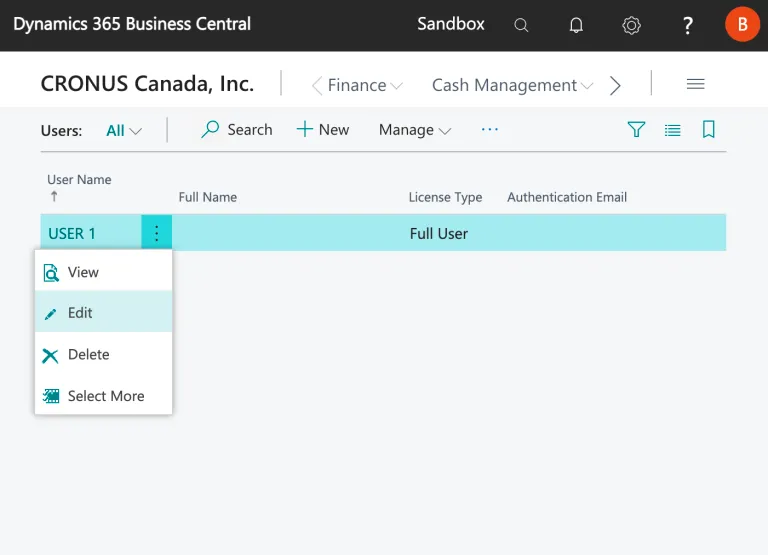Choose Delete in the context menu
Viewport: 768px width, 555px height.
[x=103, y=354]
